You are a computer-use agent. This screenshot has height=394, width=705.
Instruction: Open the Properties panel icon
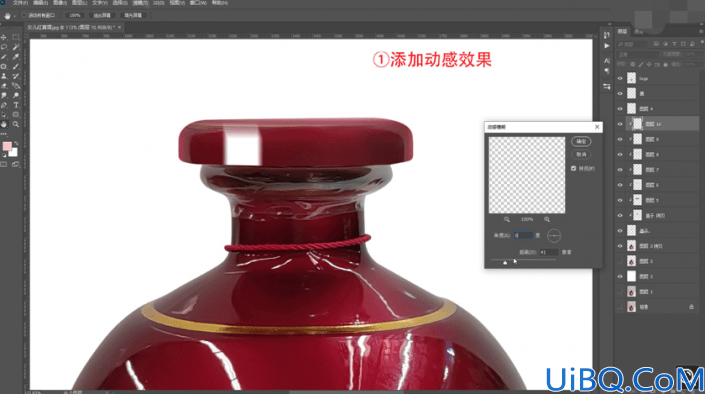point(607,86)
